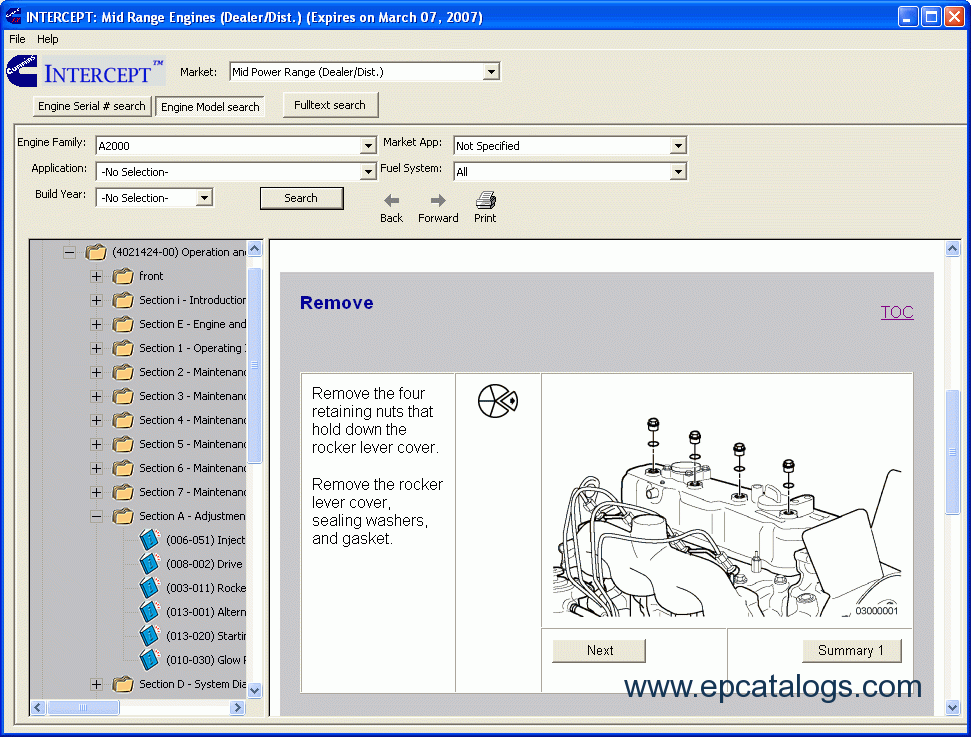Select the (013-001) Altern document icon
The image size is (971, 737).
click(149, 612)
